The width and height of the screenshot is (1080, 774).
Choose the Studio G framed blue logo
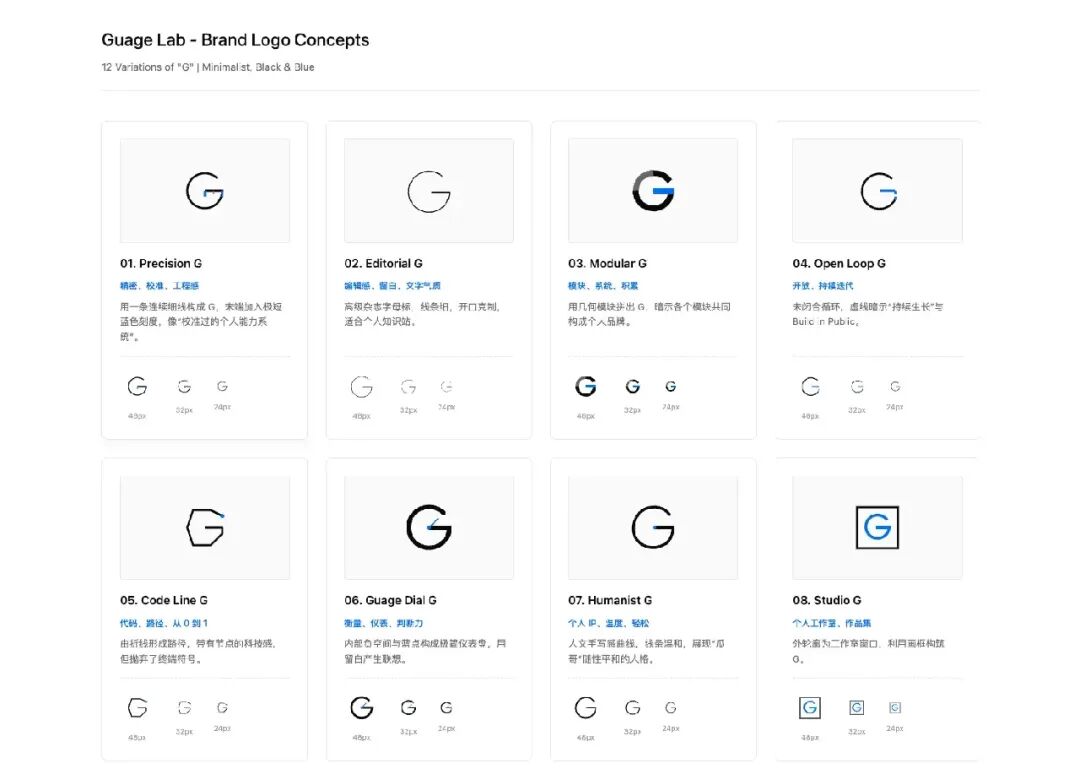[877, 527]
